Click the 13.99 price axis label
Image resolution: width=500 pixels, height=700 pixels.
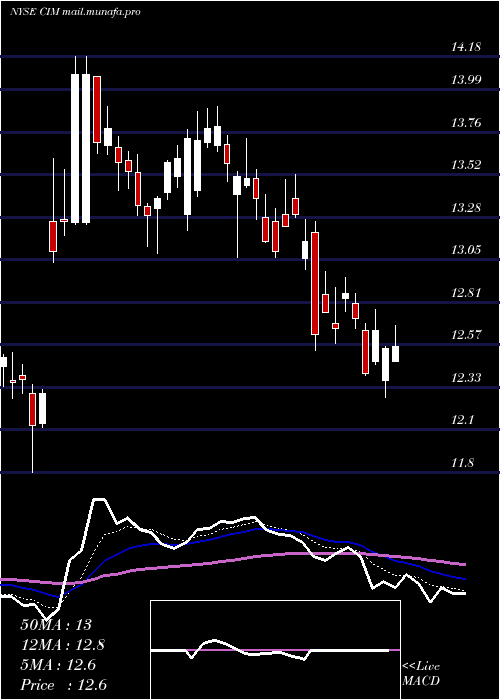[466, 80]
